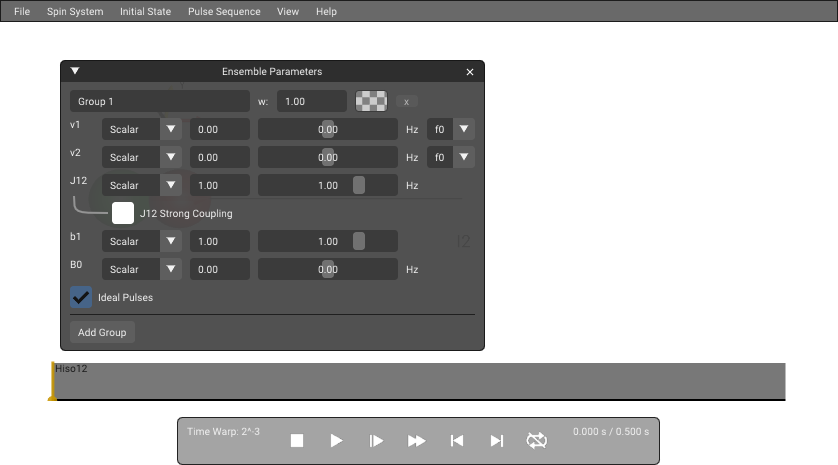The width and height of the screenshot is (838, 465).
Task: Open the b1 Scalar type dropdown
Action: [142, 241]
